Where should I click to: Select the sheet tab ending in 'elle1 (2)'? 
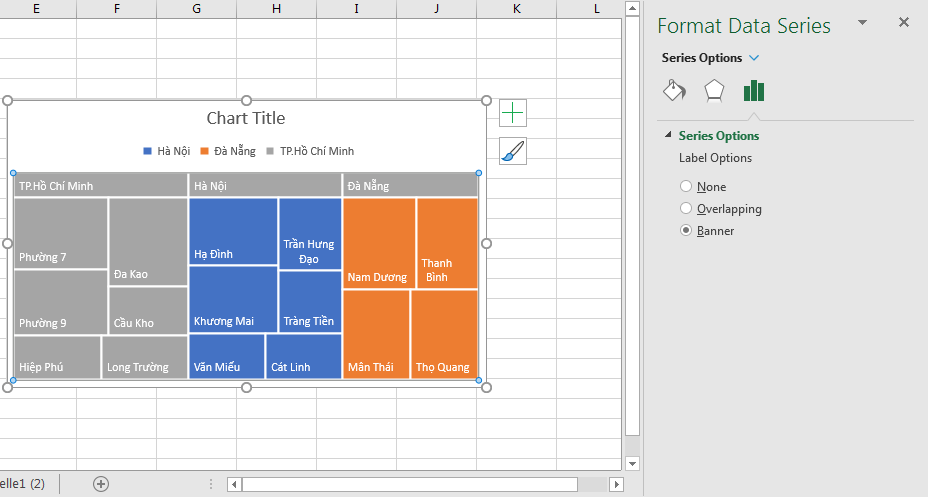pyautogui.click(x=22, y=484)
